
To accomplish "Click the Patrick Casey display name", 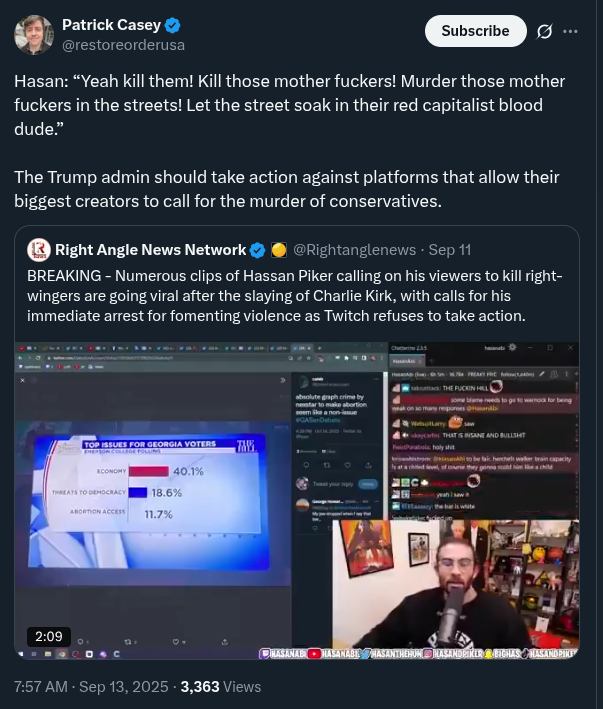I will (x=111, y=25).
